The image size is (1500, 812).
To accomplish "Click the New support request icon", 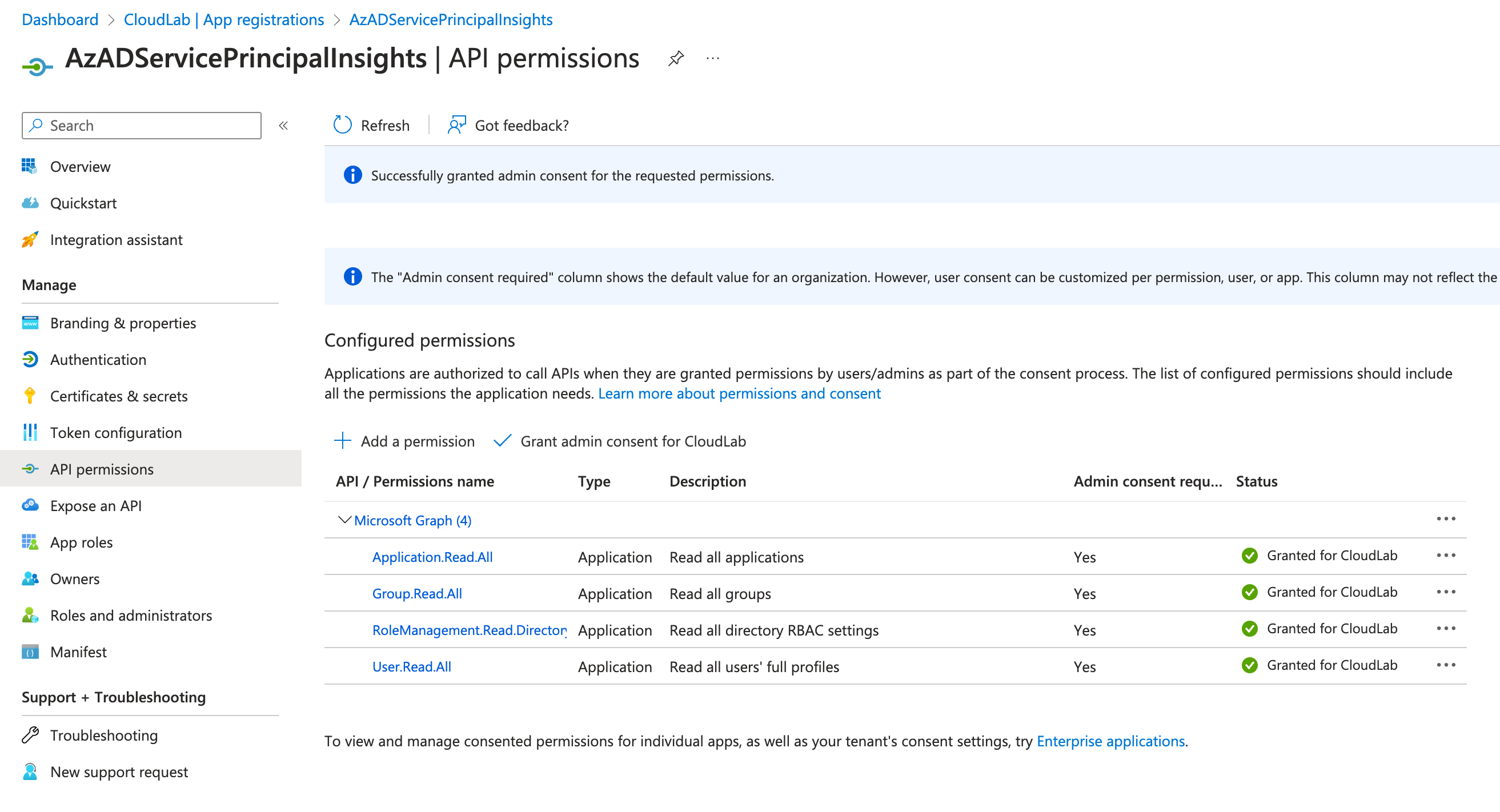I will [30, 771].
